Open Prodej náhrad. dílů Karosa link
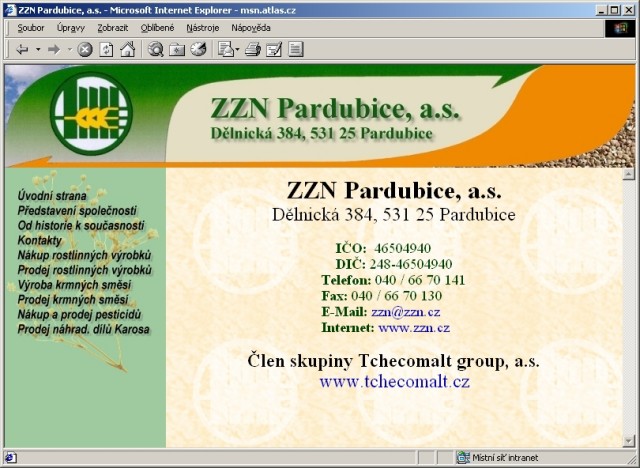The image size is (640, 468). (x=83, y=329)
